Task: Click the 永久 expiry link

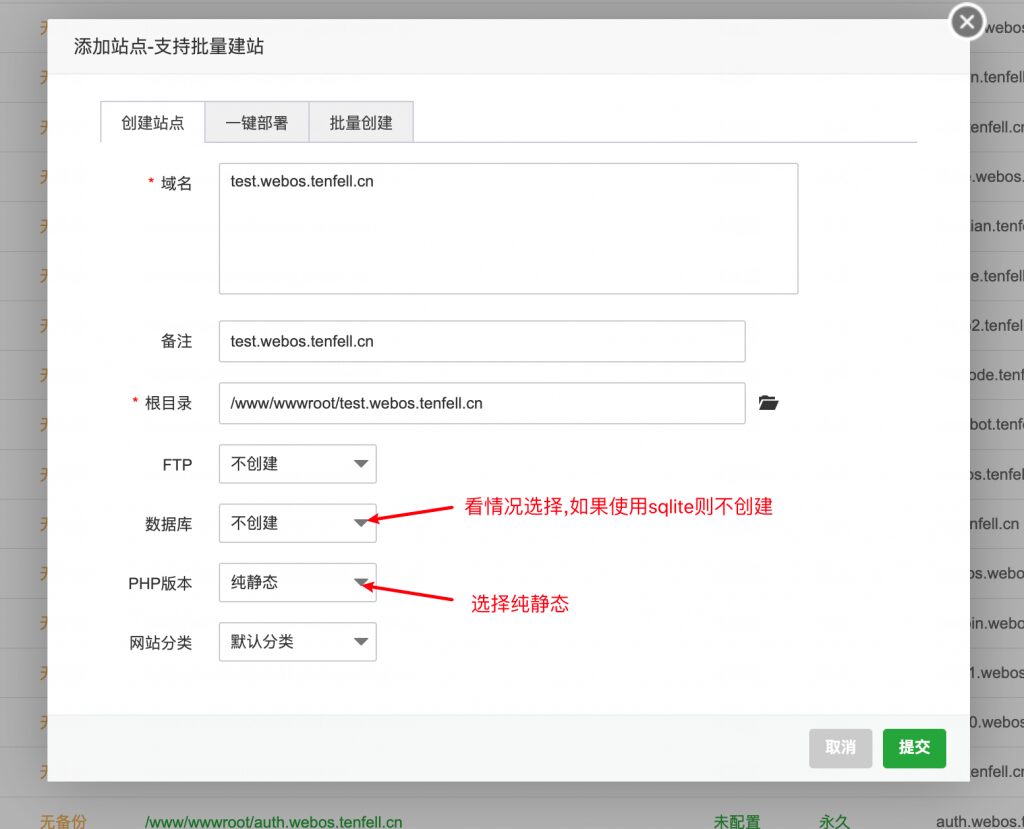Action: [x=835, y=820]
